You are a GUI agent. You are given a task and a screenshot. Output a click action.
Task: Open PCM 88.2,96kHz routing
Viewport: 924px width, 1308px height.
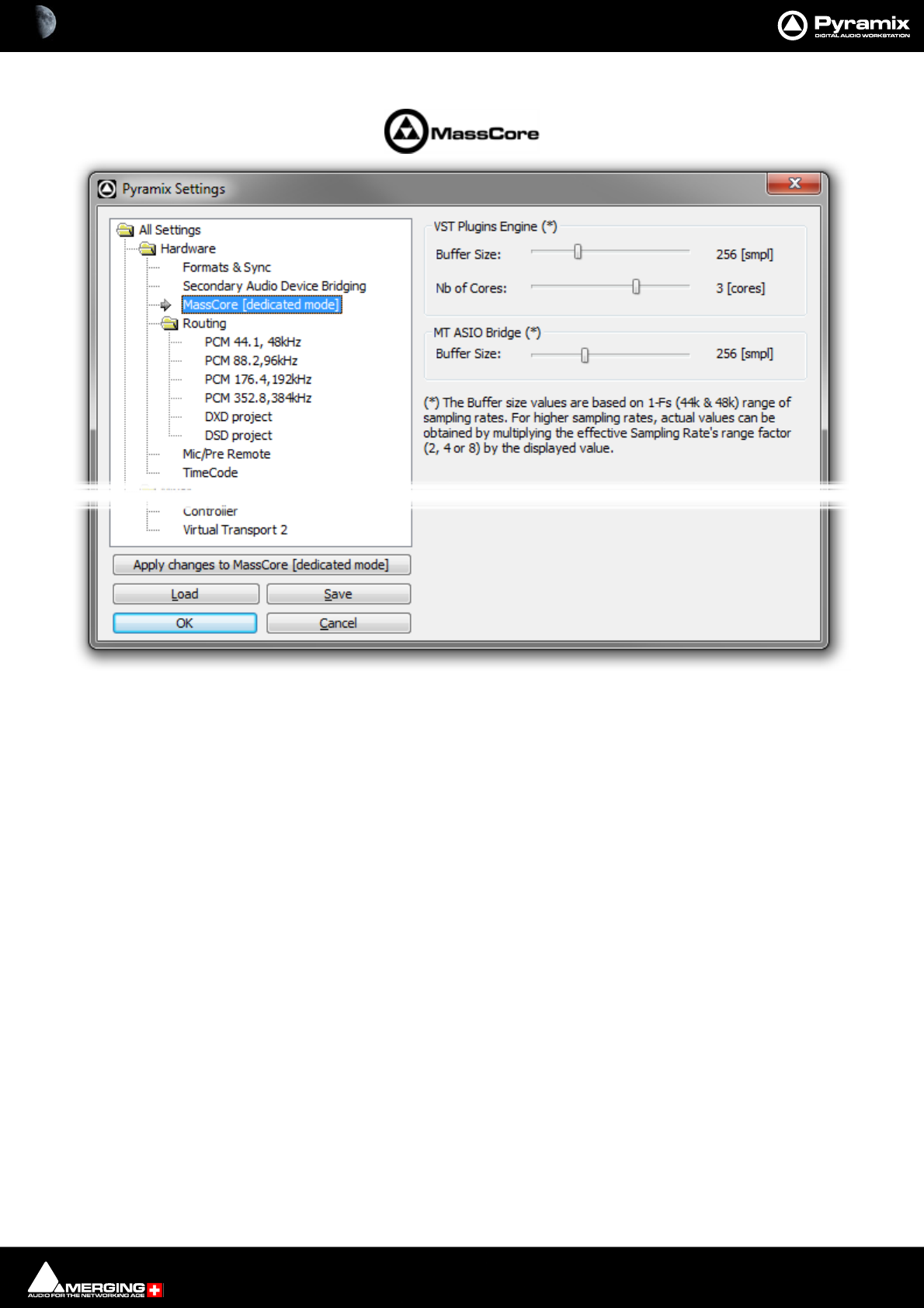click(x=251, y=360)
